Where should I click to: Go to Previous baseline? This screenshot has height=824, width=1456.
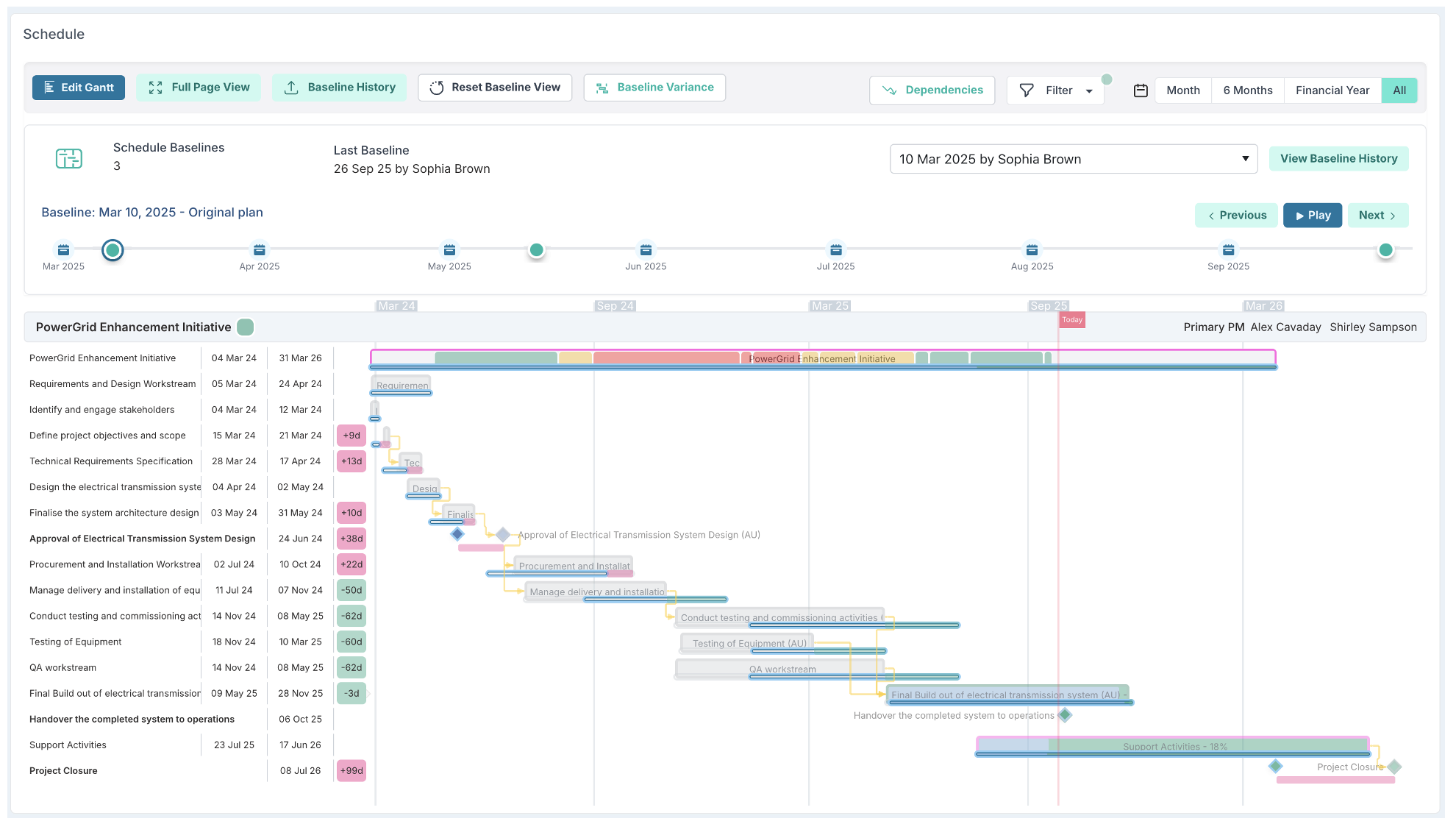[1237, 216]
